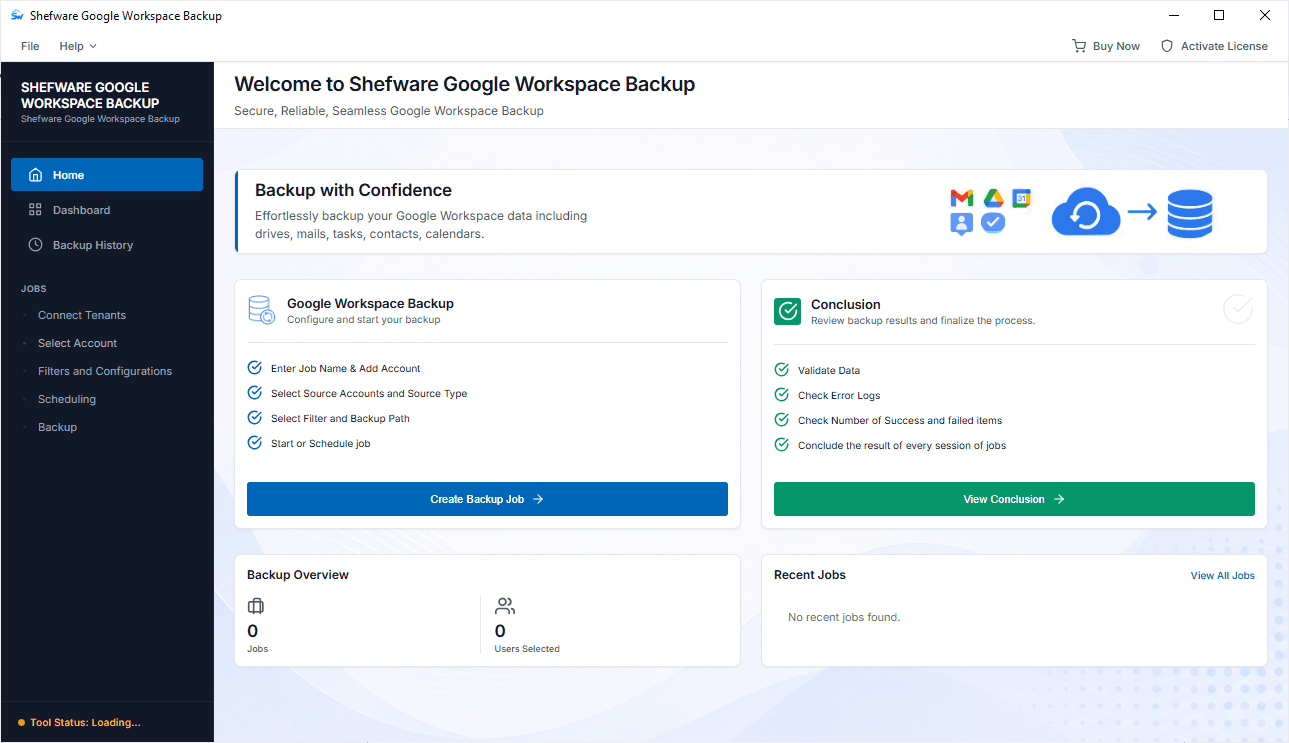Click "Select Source Accounts and Source Type" text

pos(369,393)
